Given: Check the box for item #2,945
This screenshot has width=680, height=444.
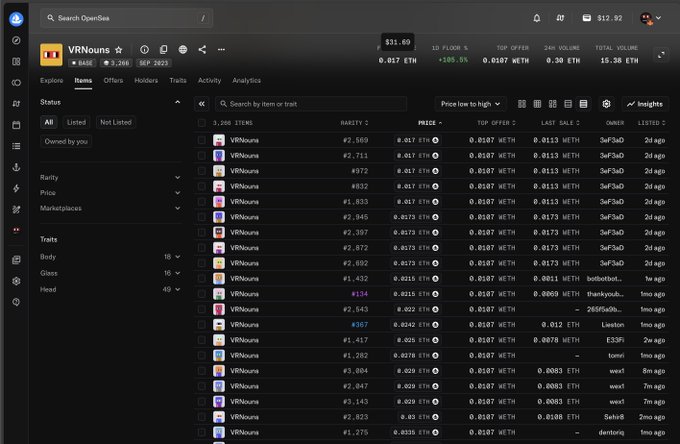Looking at the screenshot, I should coord(202,217).
